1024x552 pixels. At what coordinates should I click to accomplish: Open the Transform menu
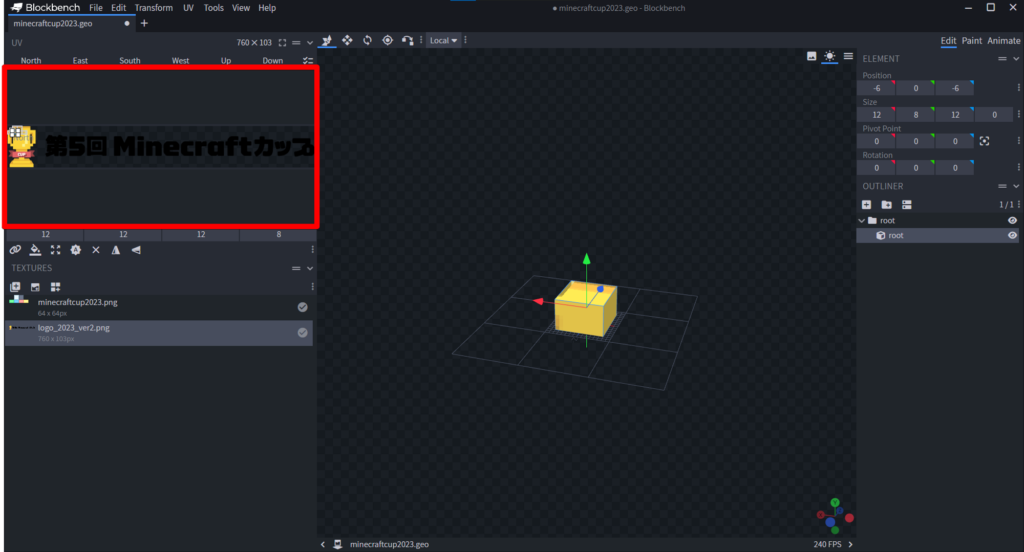click(x=153, y=8)
